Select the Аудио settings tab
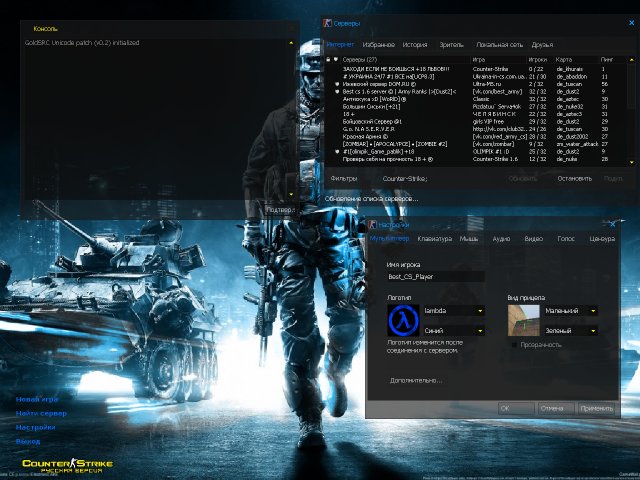This screenshot has height=480, width=640. click(501, 238)
